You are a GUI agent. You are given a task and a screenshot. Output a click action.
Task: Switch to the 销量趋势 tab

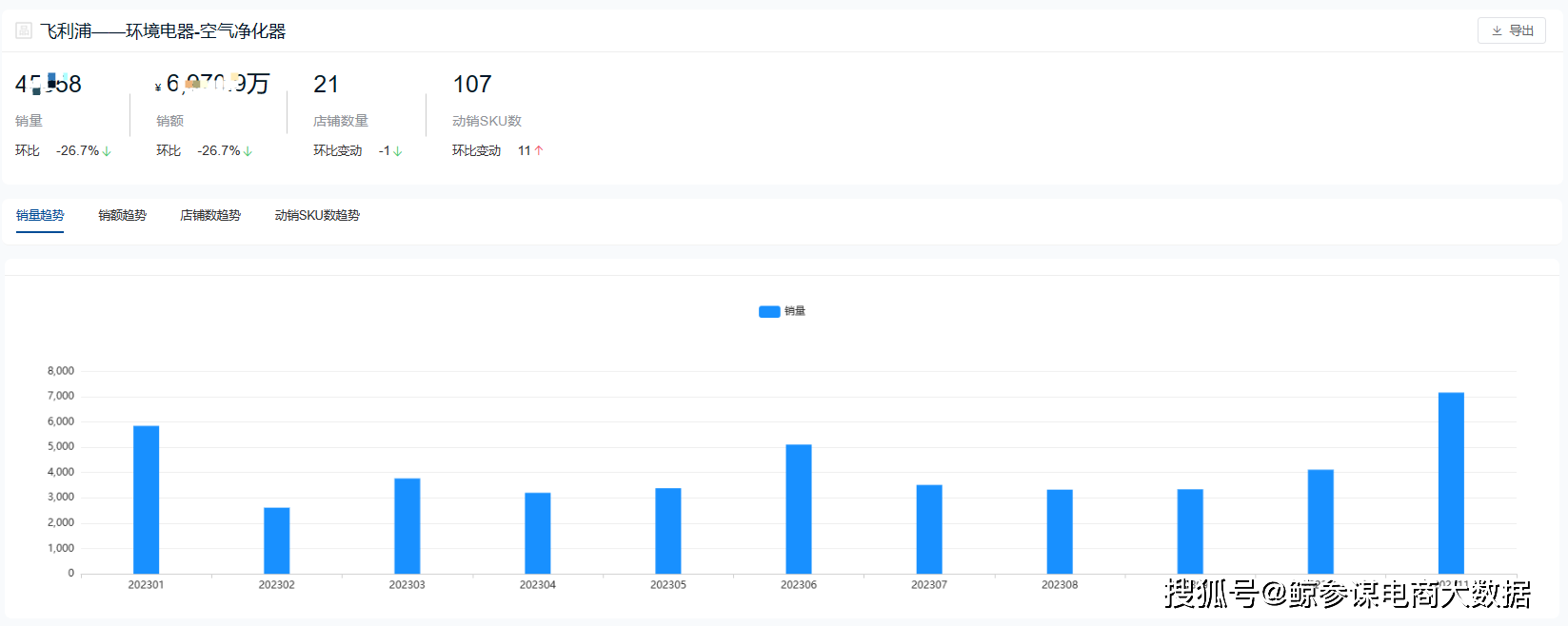point(40,215)
